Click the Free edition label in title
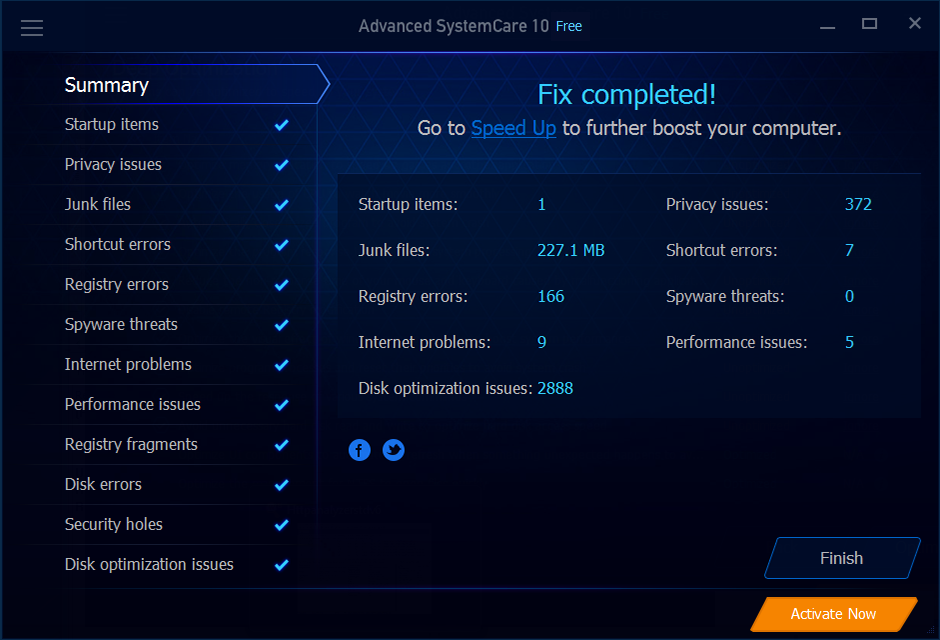Screen dimensions: 940x640 pos(569,26)
